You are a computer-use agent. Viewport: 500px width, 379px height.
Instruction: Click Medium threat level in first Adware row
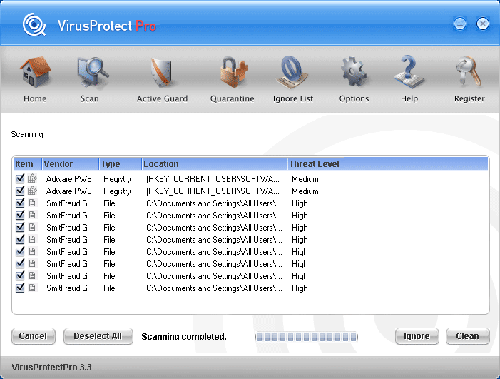(x=305, y=179)
